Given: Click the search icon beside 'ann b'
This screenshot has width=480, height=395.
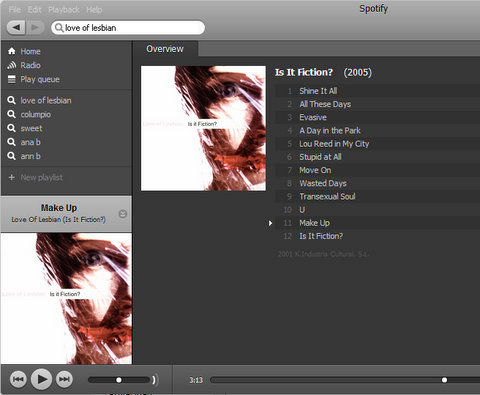Looking at the screenshot, I should click(x=11, y=156).
